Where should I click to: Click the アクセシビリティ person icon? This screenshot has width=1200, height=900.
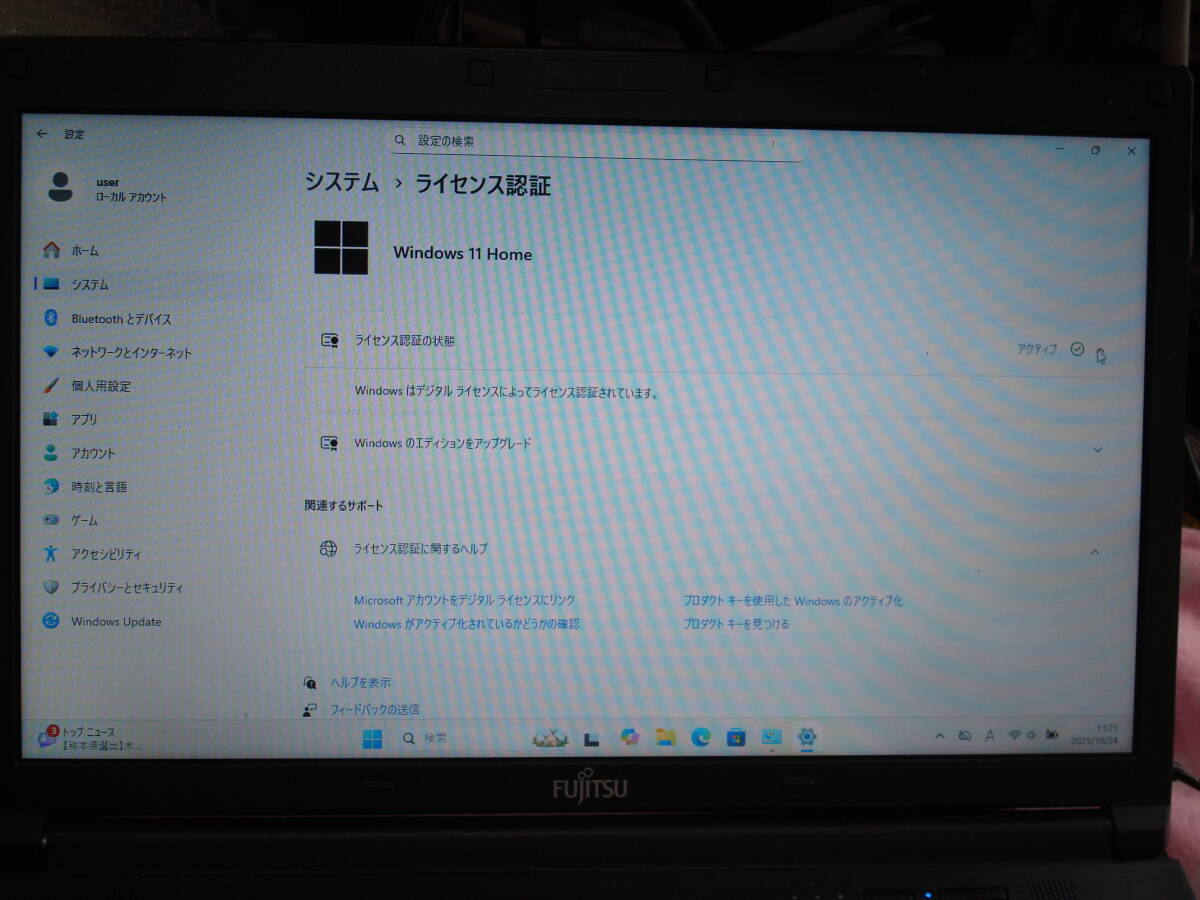click(51, 553)
